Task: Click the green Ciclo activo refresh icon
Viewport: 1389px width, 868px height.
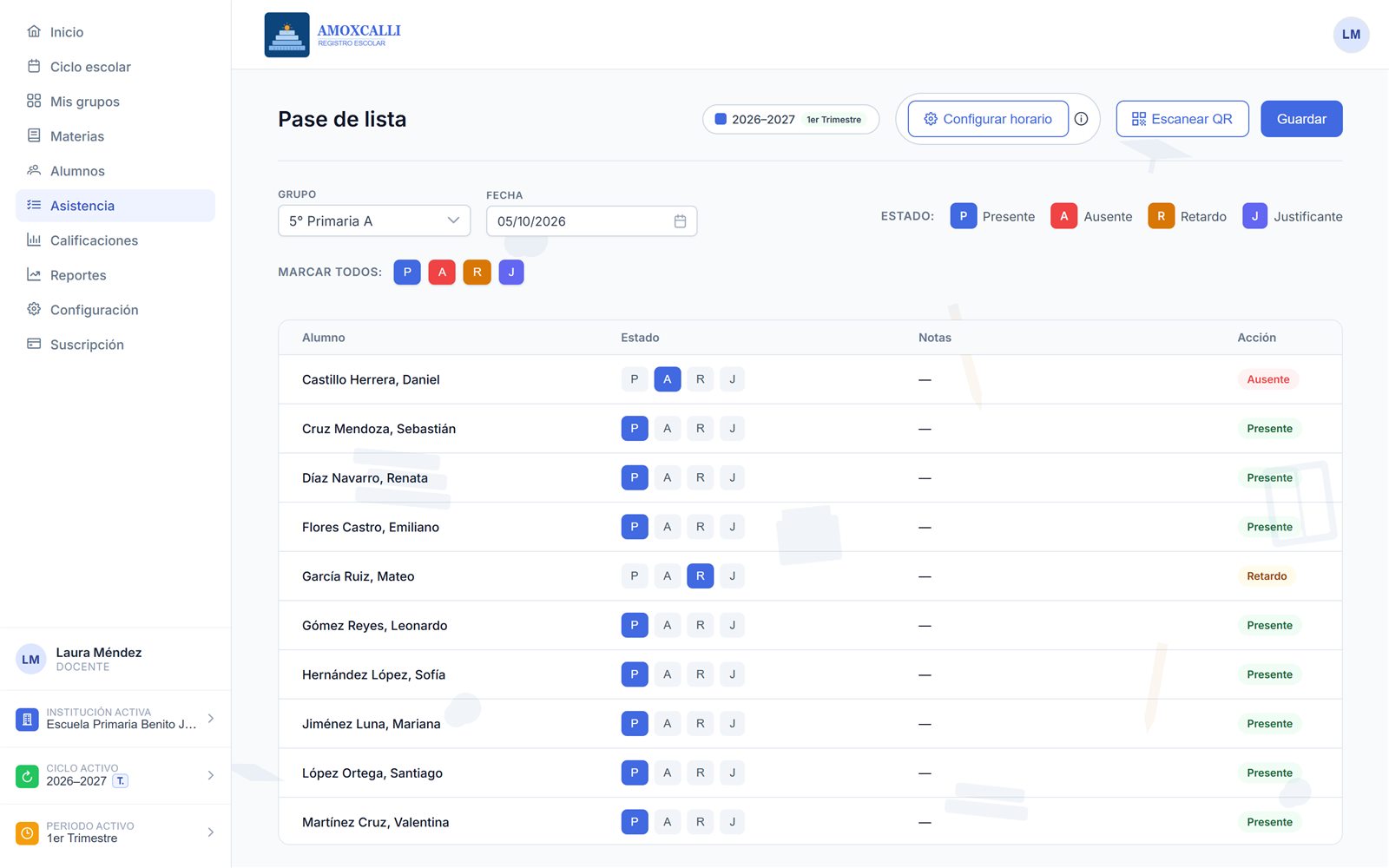Action: (27, 776)
